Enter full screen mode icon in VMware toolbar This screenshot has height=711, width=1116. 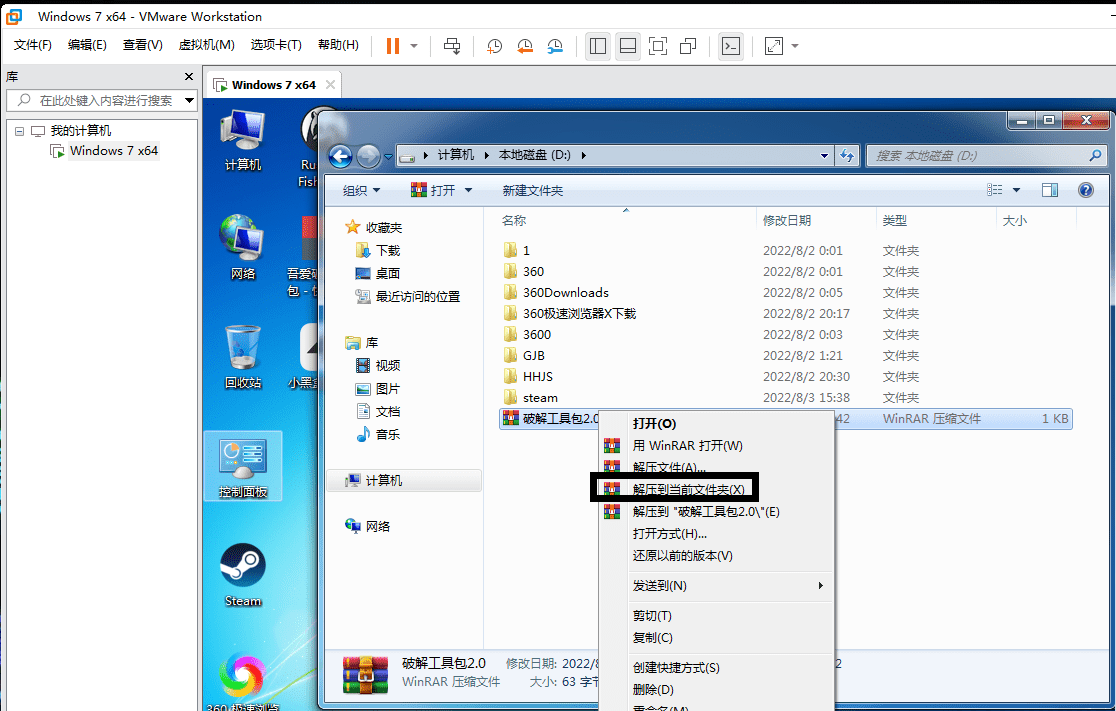(x=658, y=46)
